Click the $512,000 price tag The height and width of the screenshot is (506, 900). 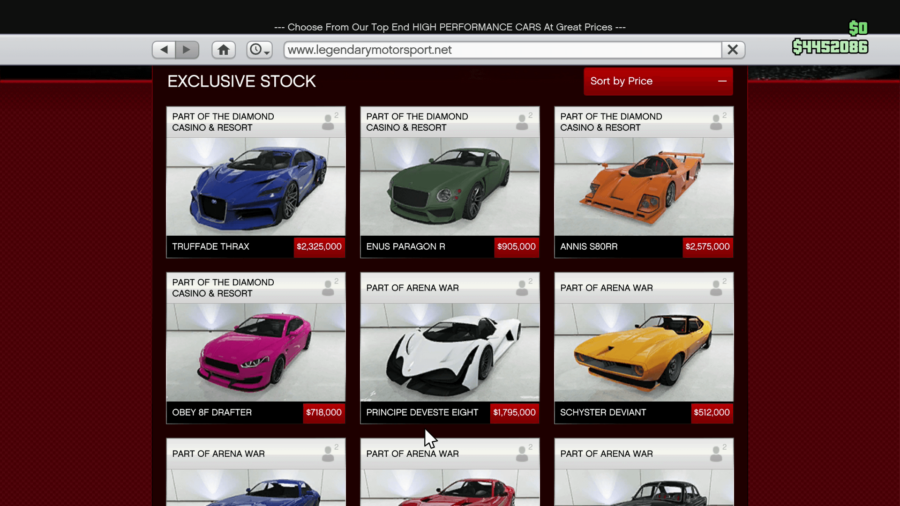pyautogui.click(x=712, y=412)
